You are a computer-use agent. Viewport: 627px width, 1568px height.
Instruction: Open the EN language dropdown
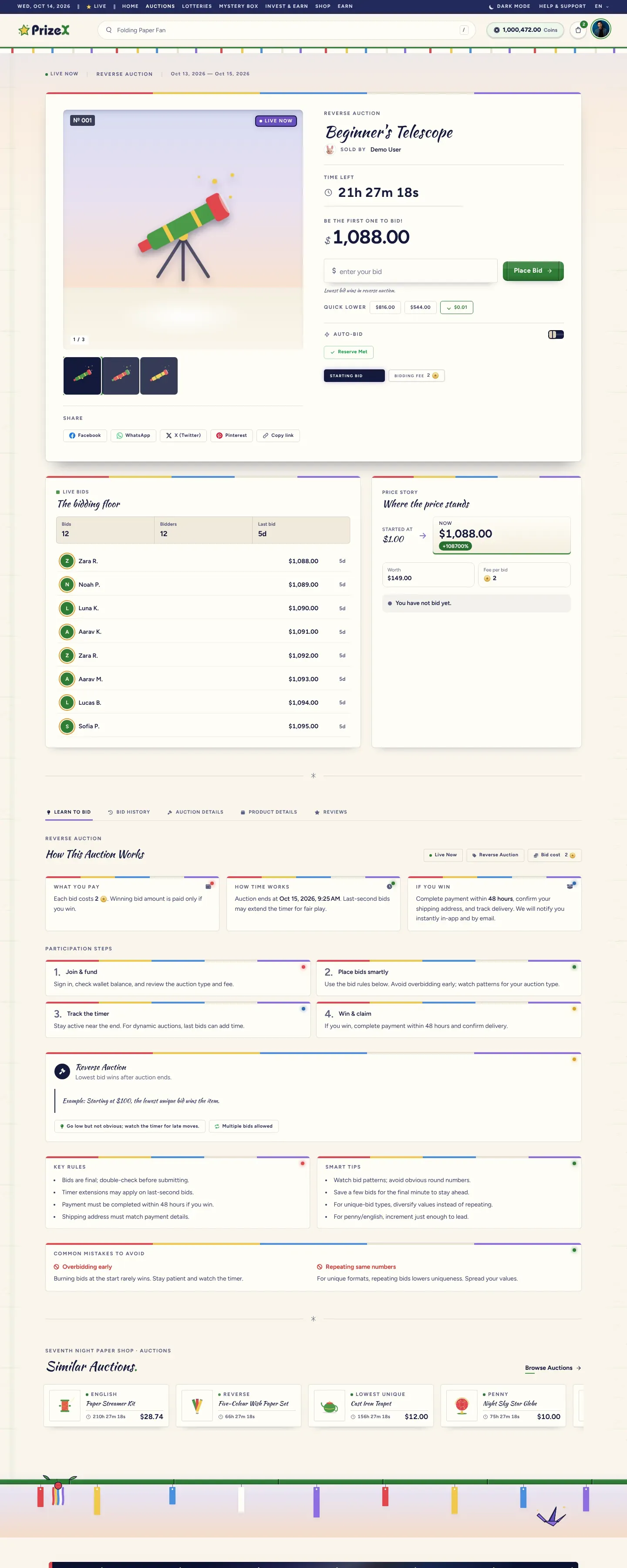click(601, 6)
